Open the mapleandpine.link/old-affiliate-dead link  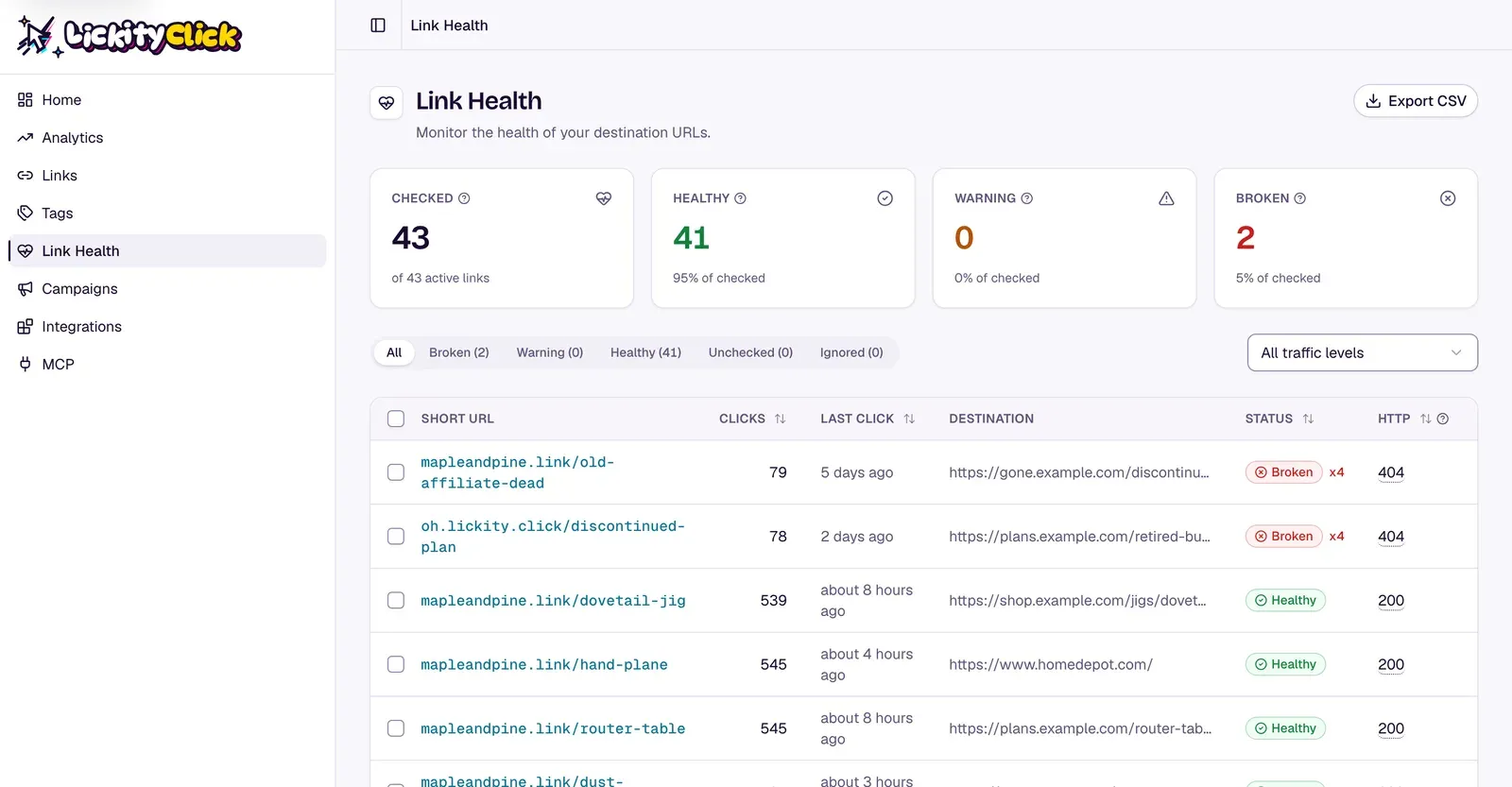coord(518,472)
